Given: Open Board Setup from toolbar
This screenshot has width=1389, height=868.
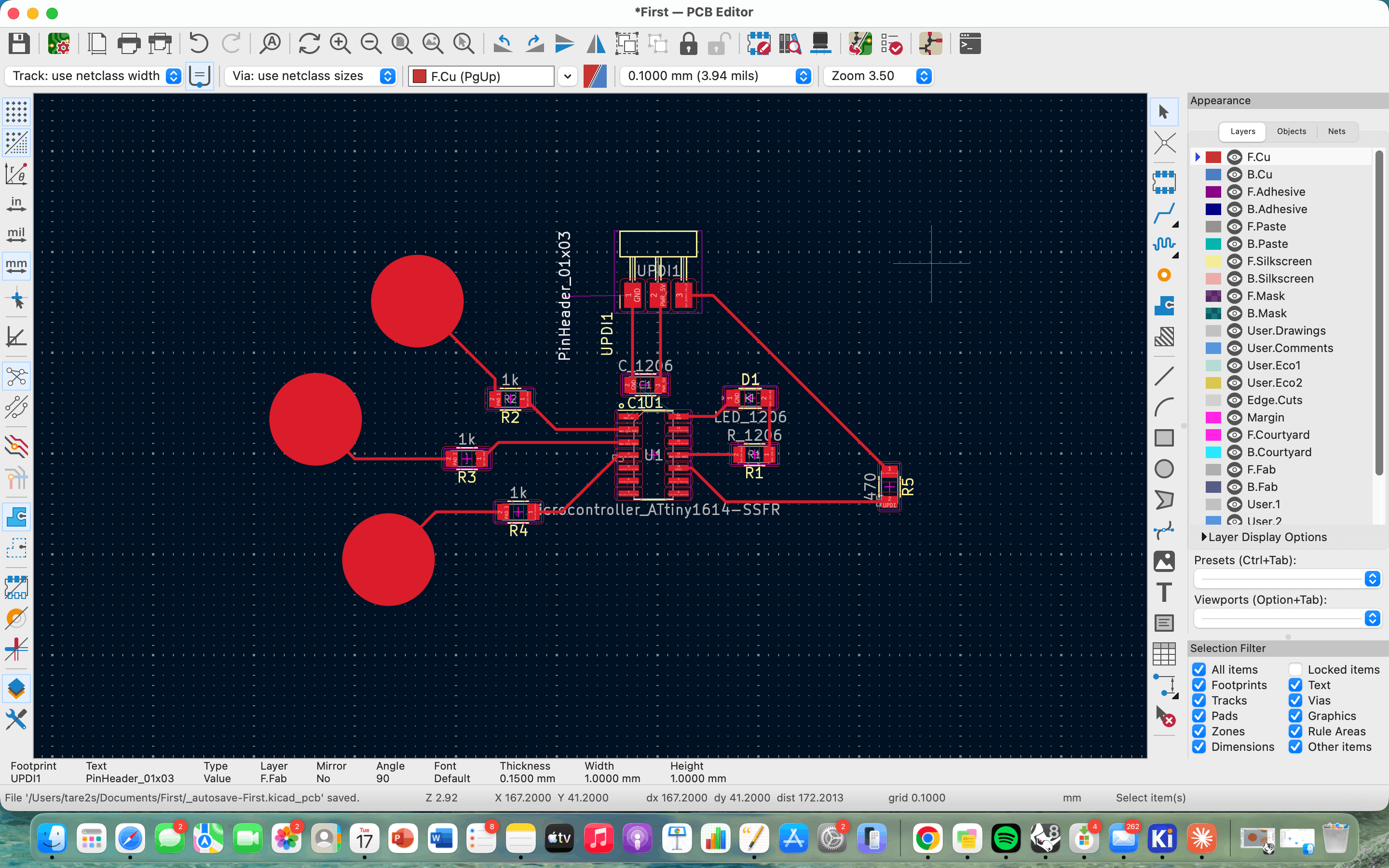Looking at the screenshot, I should [x=58, y=43].
